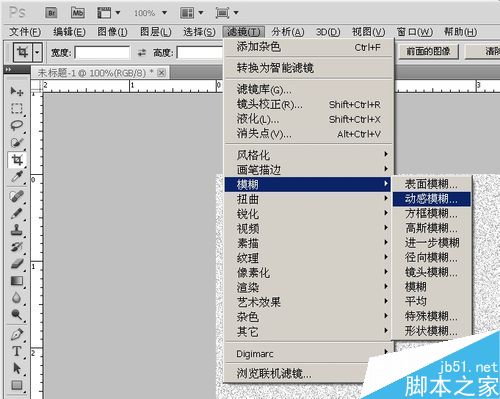Close the 未标题-1 document tab
This screenshot has width=500, height=399.
[x=161, y=73]
